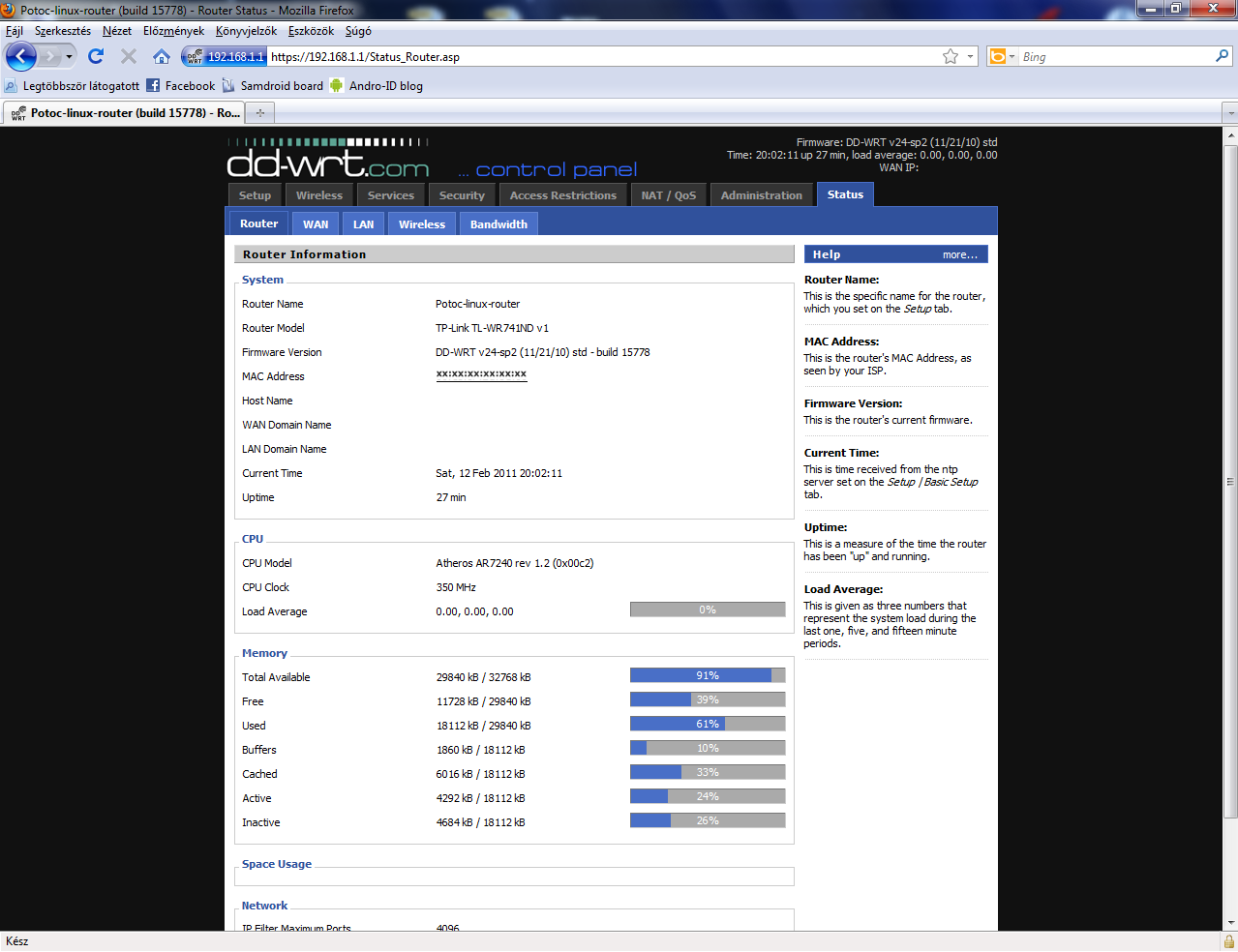Screen dimensions: 1238x952
Task: Click the masked MAC address link
Action: [x=481, y=374]
